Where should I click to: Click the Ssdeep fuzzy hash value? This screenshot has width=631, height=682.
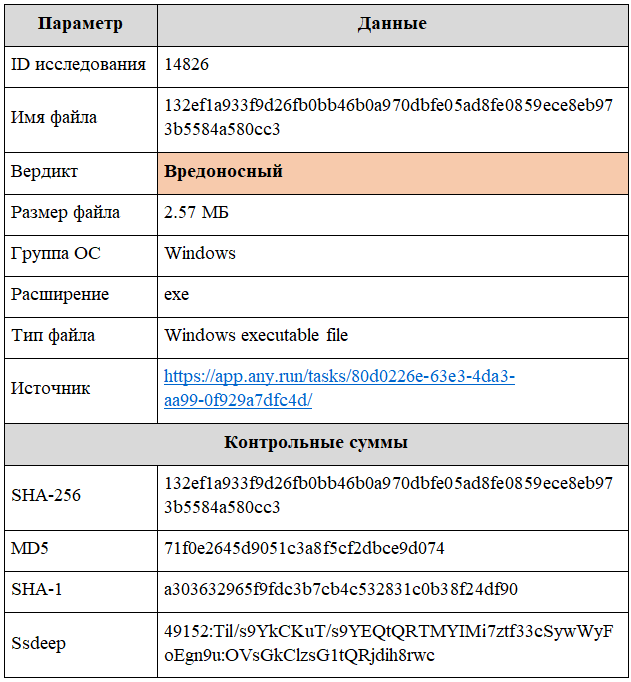[388, 643]
